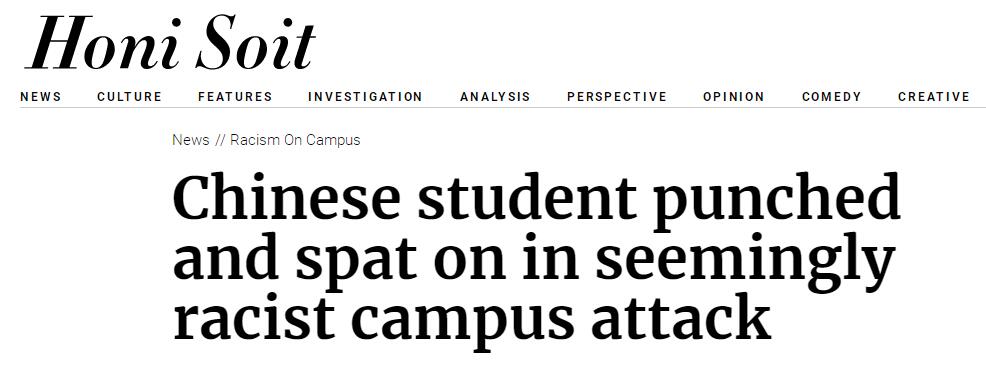Click the word 'racist' in the headline
The image size is (986, 374).
click(252, 317)
